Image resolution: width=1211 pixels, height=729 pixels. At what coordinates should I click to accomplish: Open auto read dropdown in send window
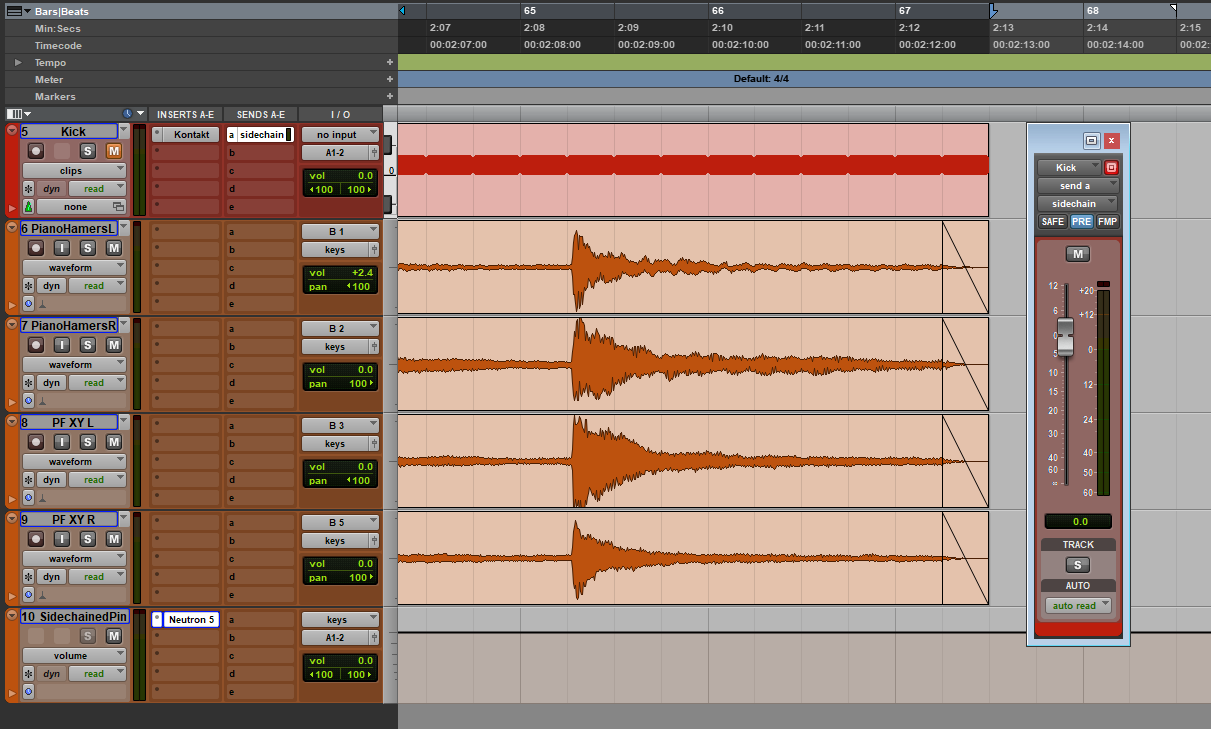[1078, 606]
